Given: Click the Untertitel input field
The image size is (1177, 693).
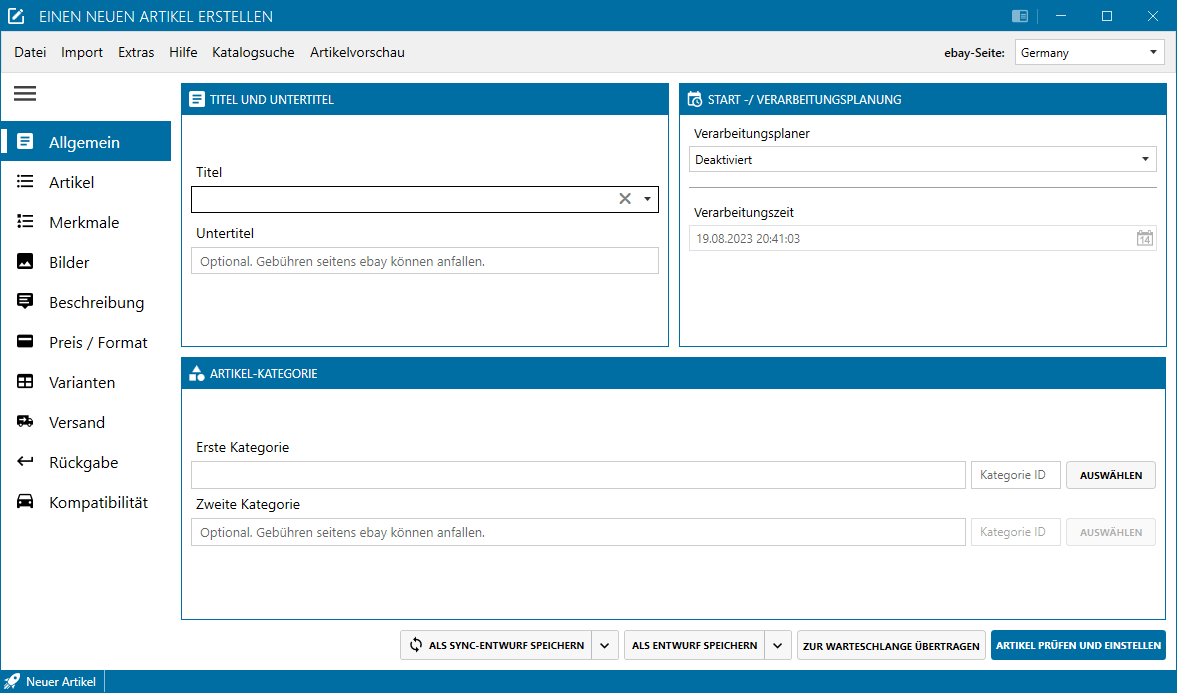Looking at the screenshot, I should [424, 261].
